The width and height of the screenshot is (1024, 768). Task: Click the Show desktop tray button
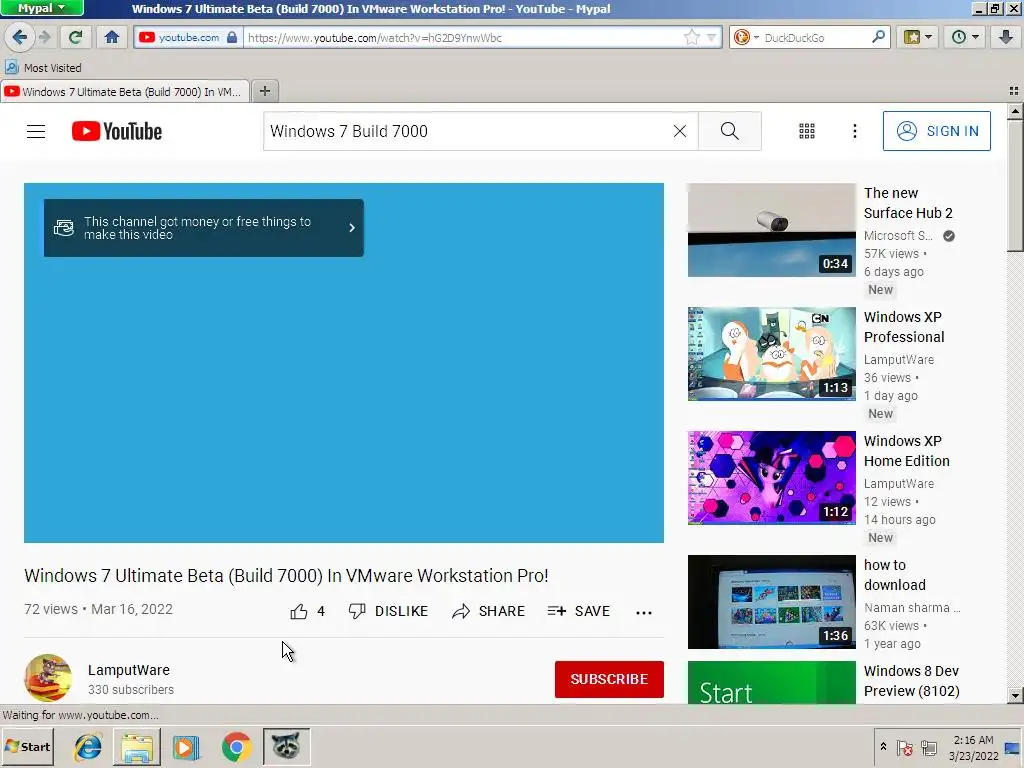(1013, 748)
